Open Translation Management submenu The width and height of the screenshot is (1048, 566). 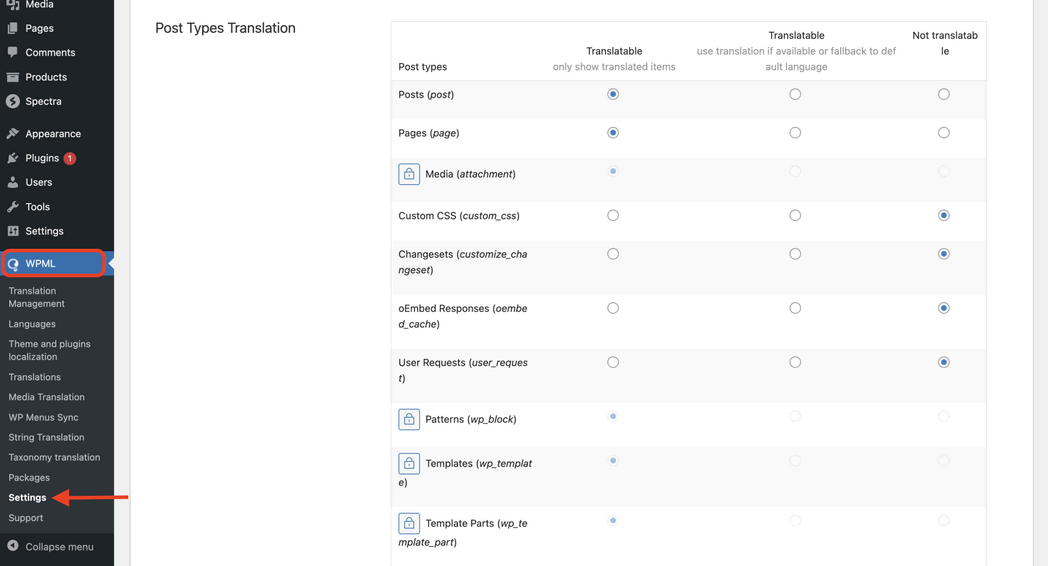[x=36, y=297]
